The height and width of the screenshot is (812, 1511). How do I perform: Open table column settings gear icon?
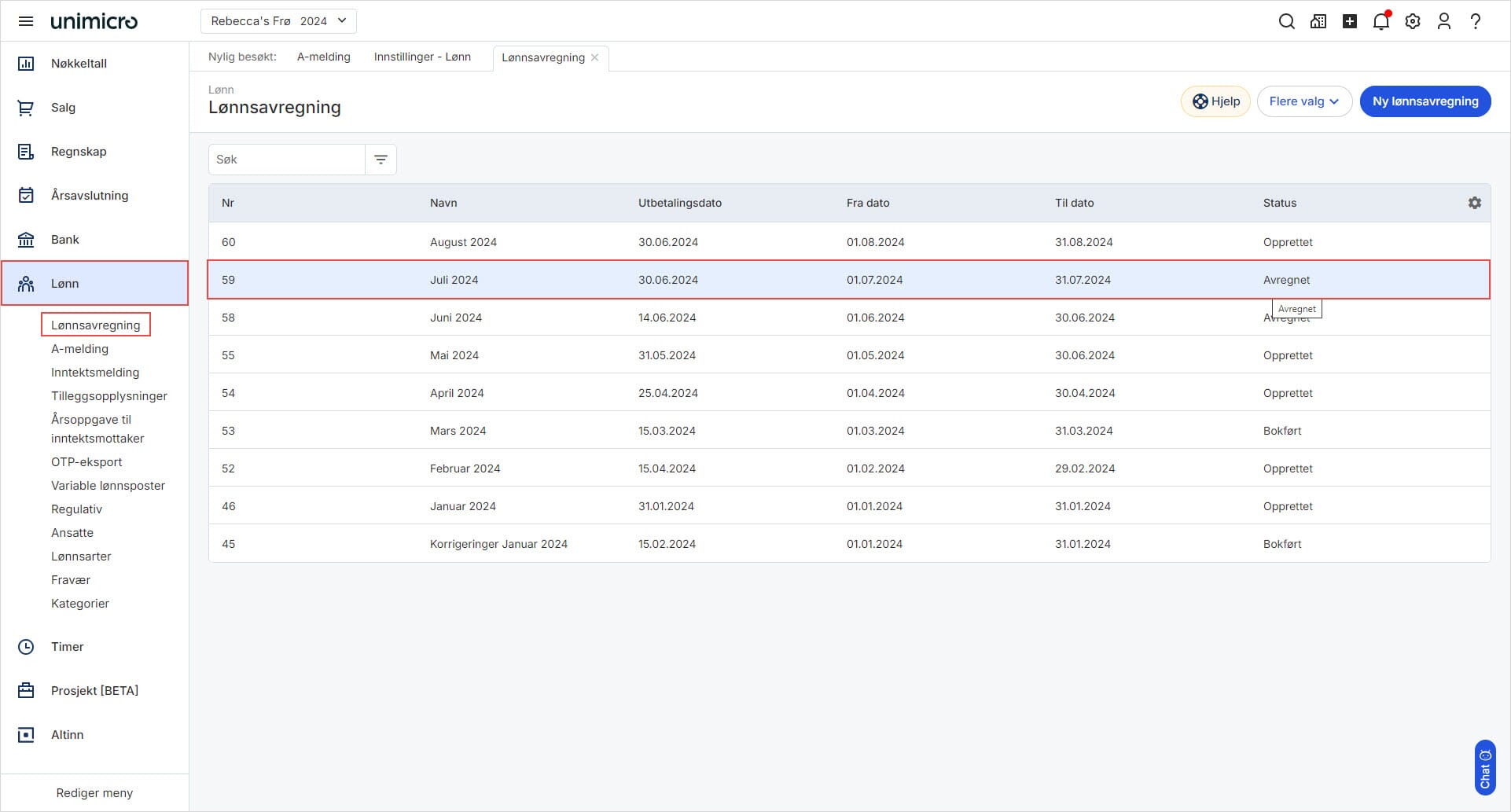(x=1474, y=203)
